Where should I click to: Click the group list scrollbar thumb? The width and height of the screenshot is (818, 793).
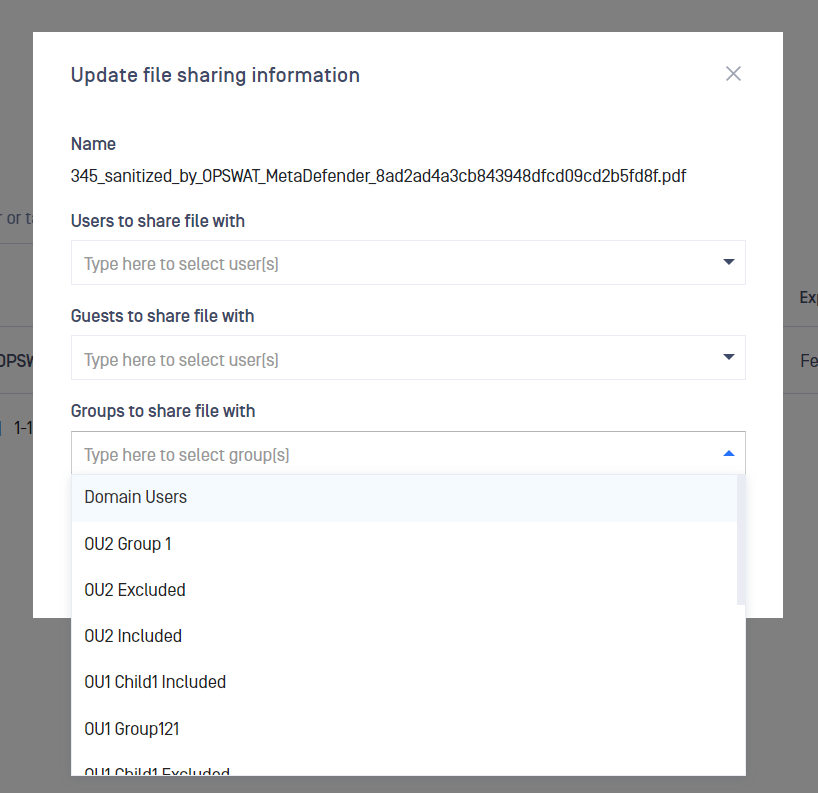741,539
